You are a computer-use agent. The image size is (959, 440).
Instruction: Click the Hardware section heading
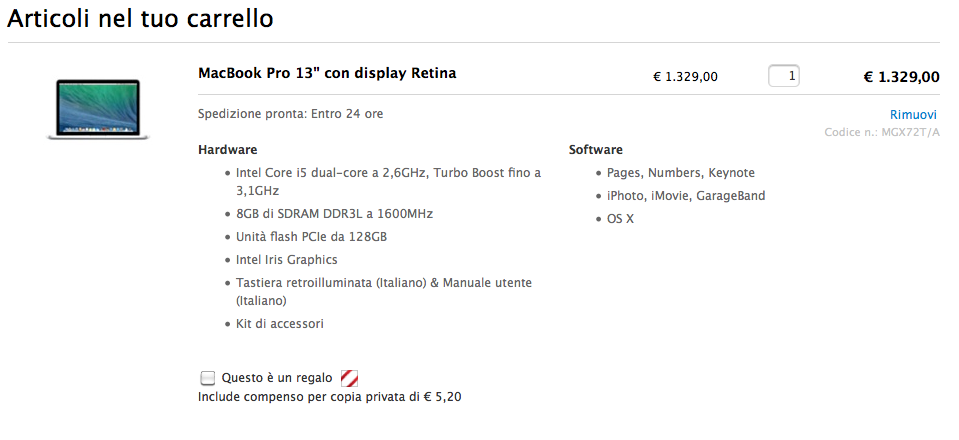(228, 150)
